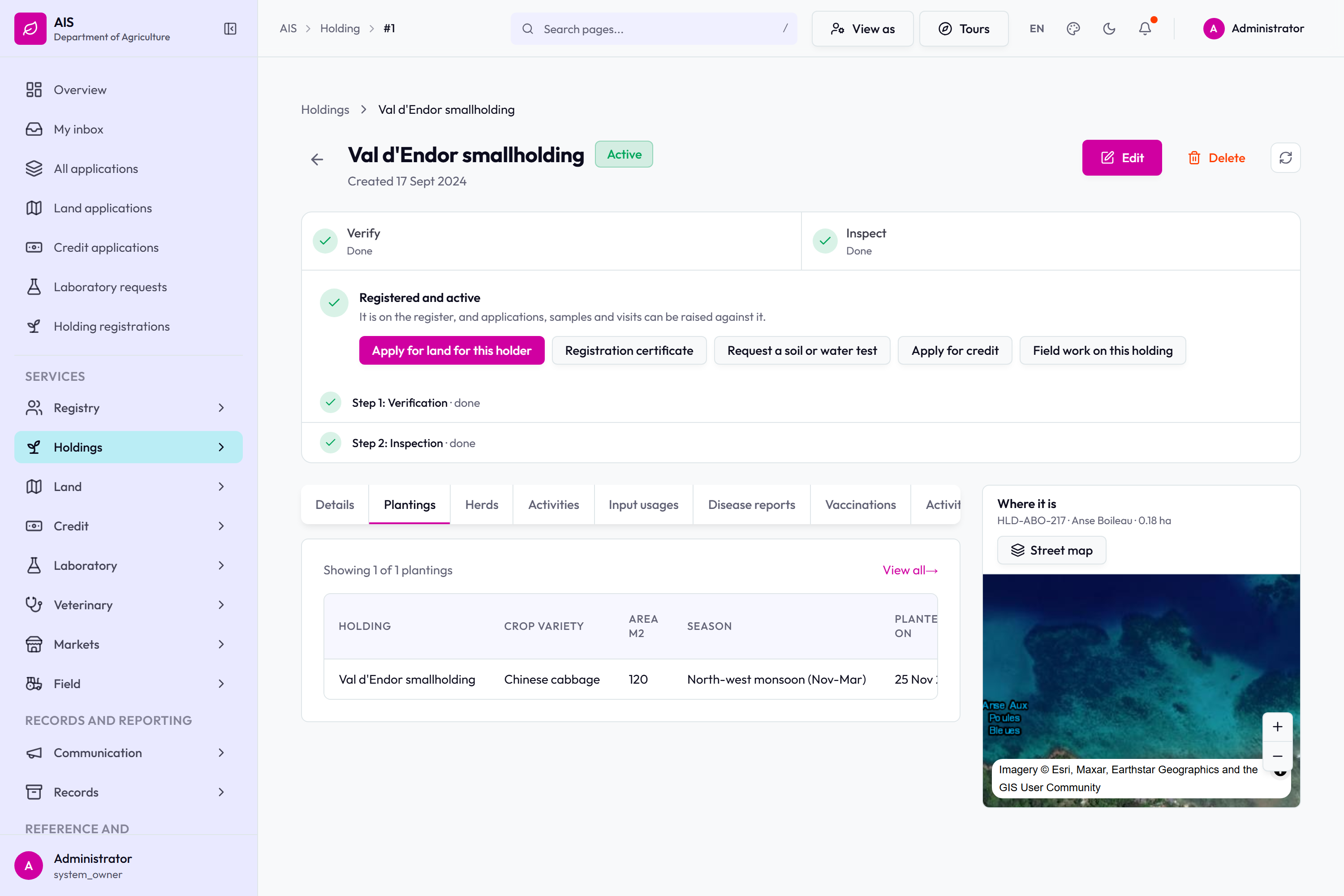1344x896 pixels.
Task: Open the Input usages tab
Action: tap(643, 504)
